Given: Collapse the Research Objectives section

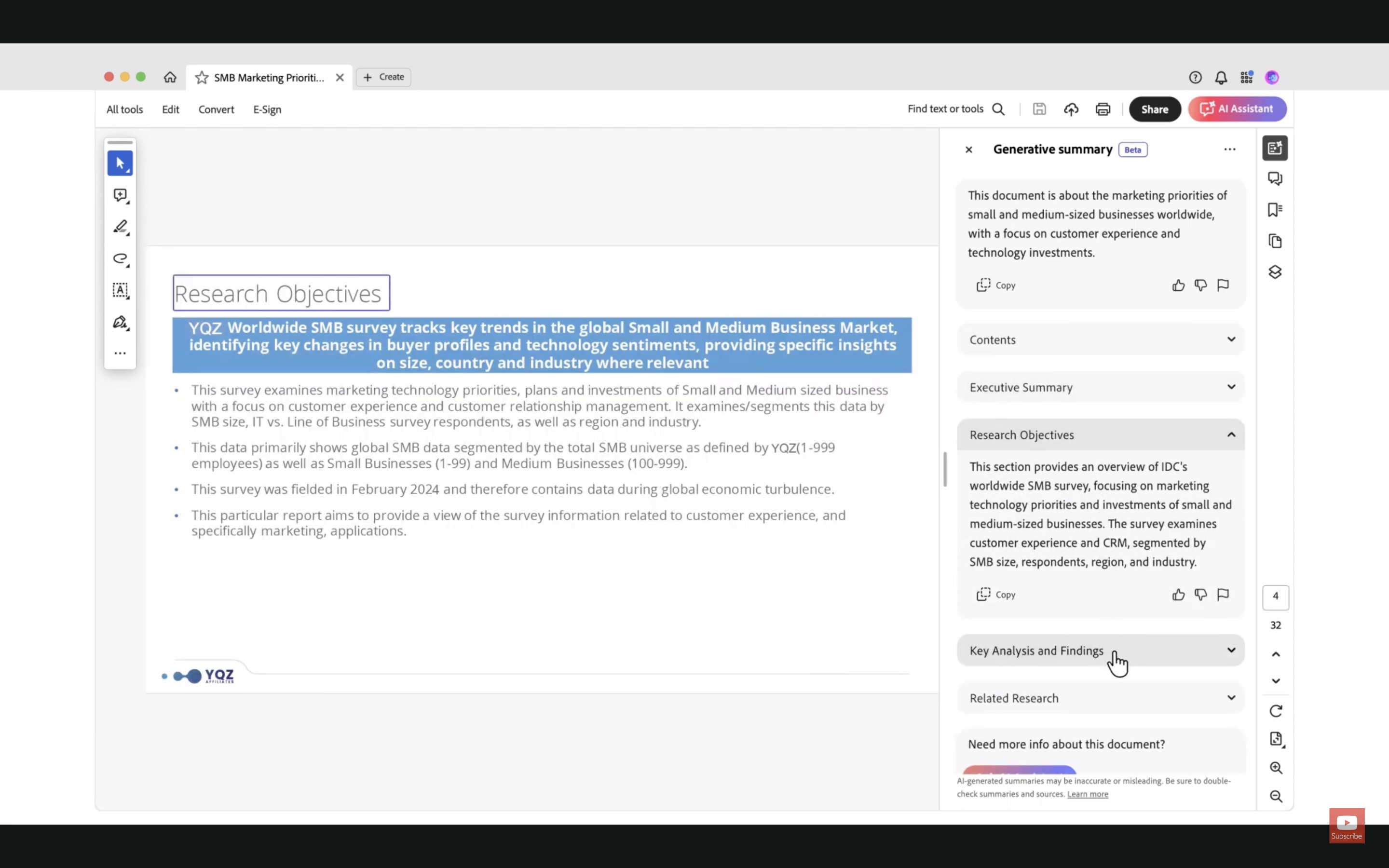Looking at the screenshot, I should click(x=1101, y=434).
